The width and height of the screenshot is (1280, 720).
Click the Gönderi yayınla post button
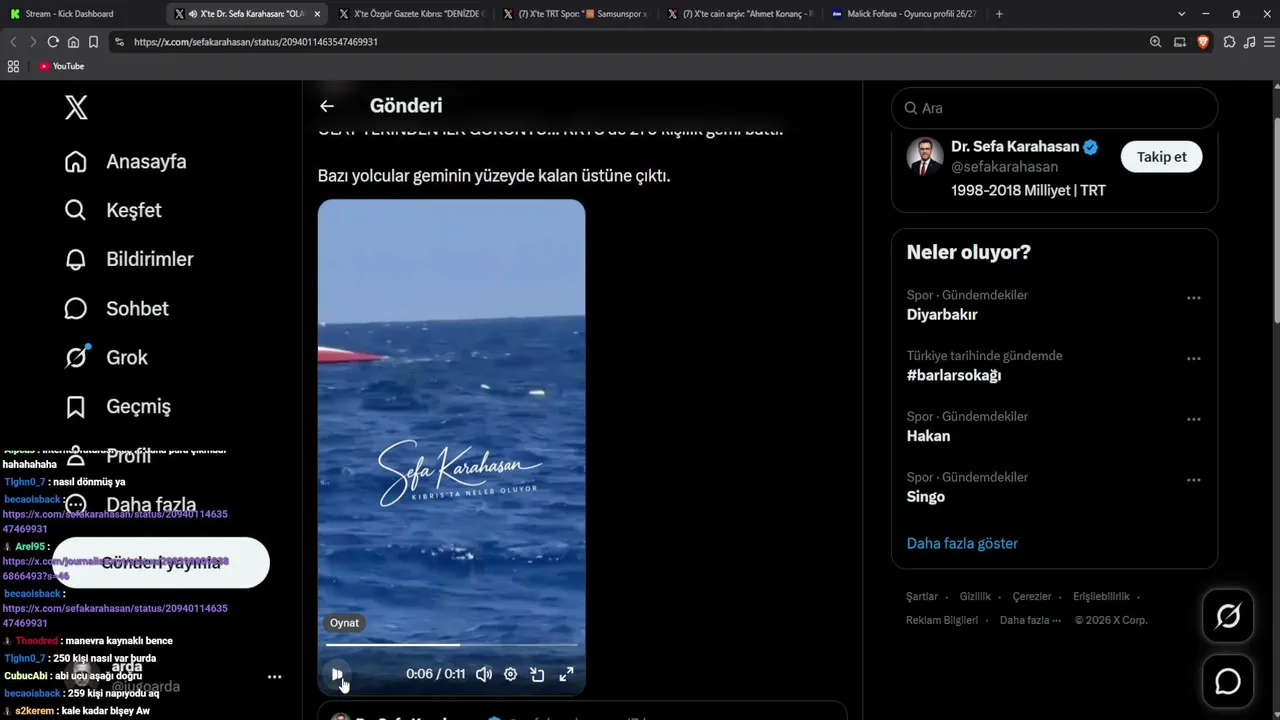tap(161, 562)
